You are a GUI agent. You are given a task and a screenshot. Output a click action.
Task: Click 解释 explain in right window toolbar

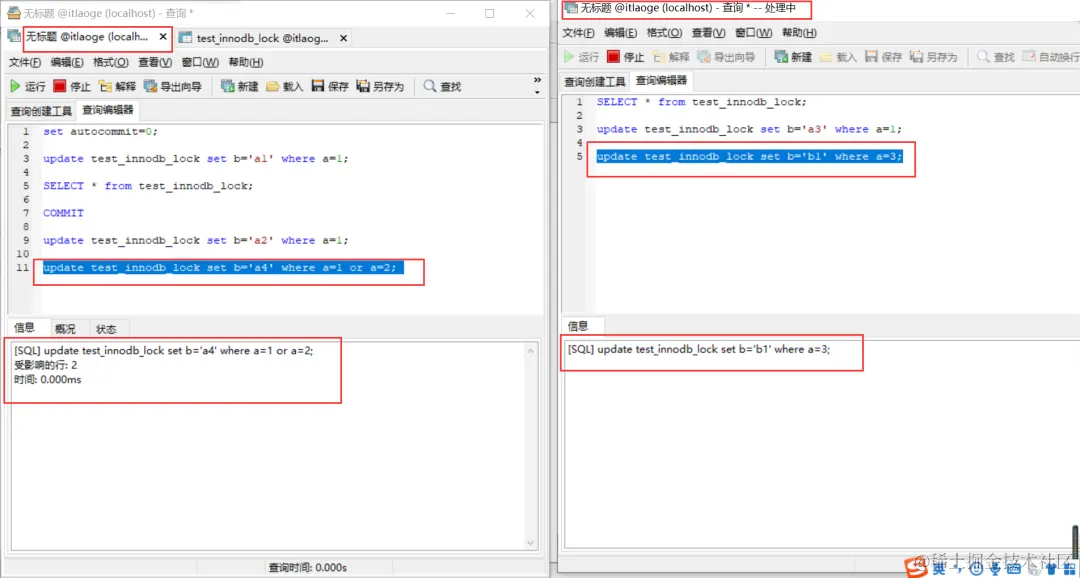671,57
